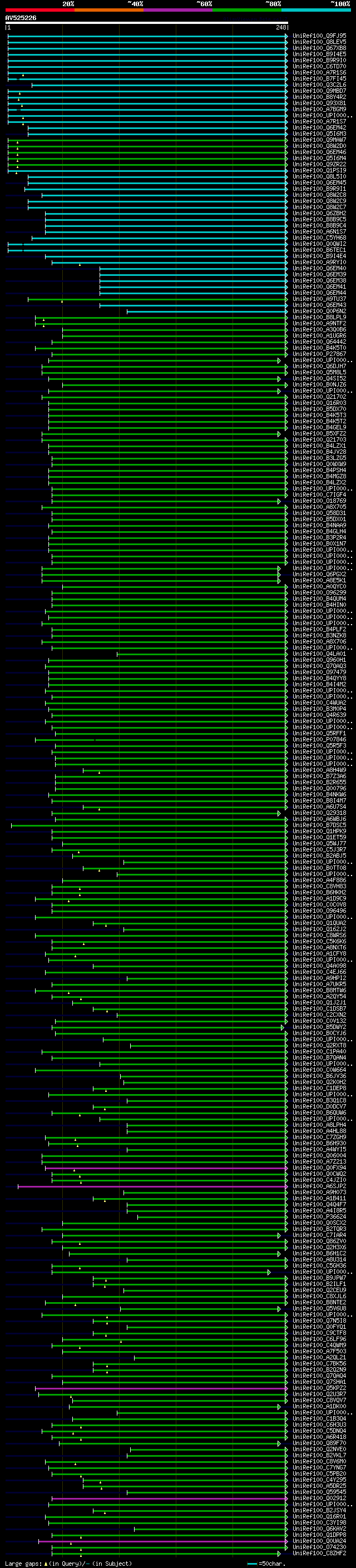The image size is (356, 1568).
Task: Select the UniRef100_Q29318 label
Action: point(319,814)
